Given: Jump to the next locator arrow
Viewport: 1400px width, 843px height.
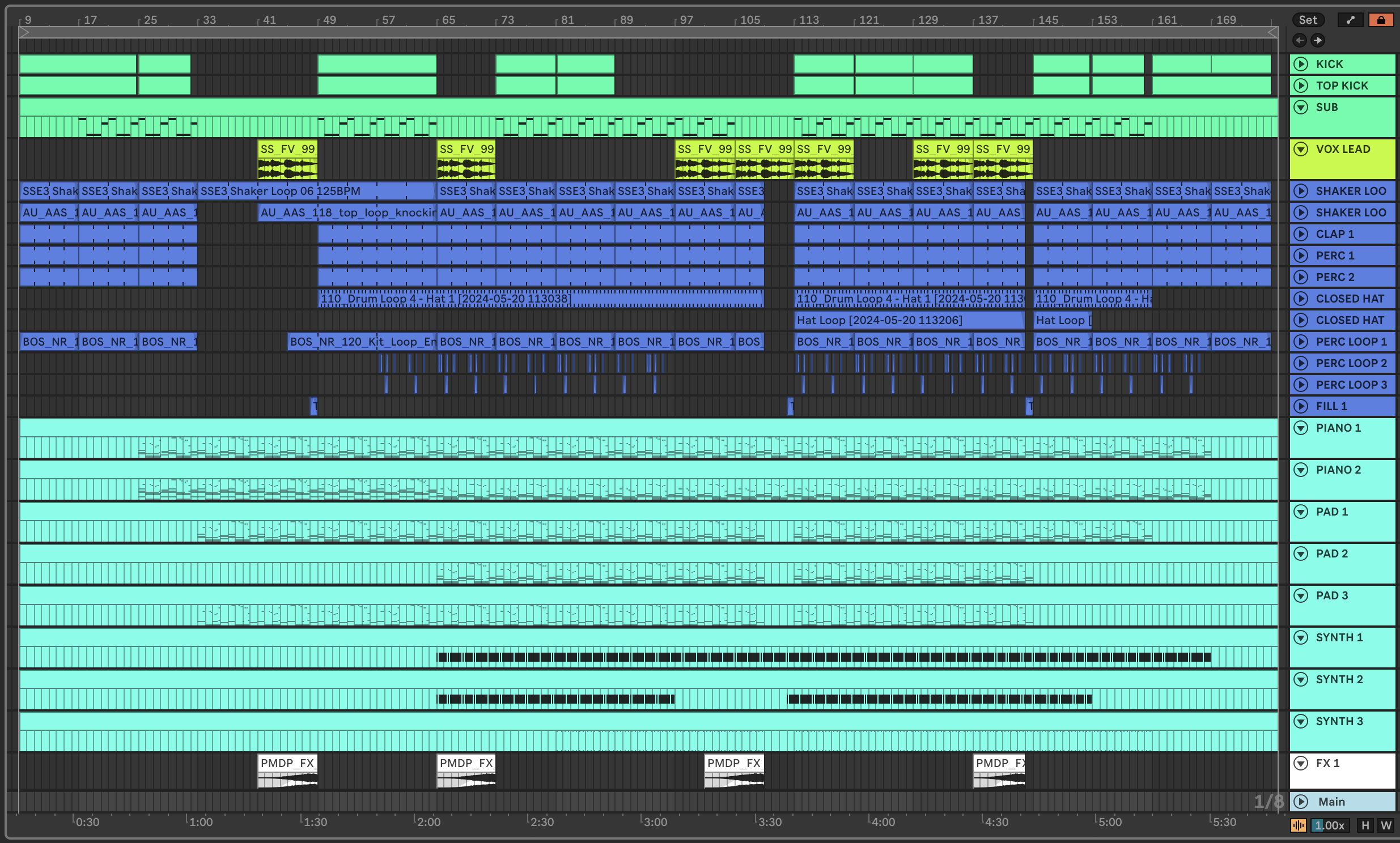Looking at the screenshot, I should click(1318, 40).
